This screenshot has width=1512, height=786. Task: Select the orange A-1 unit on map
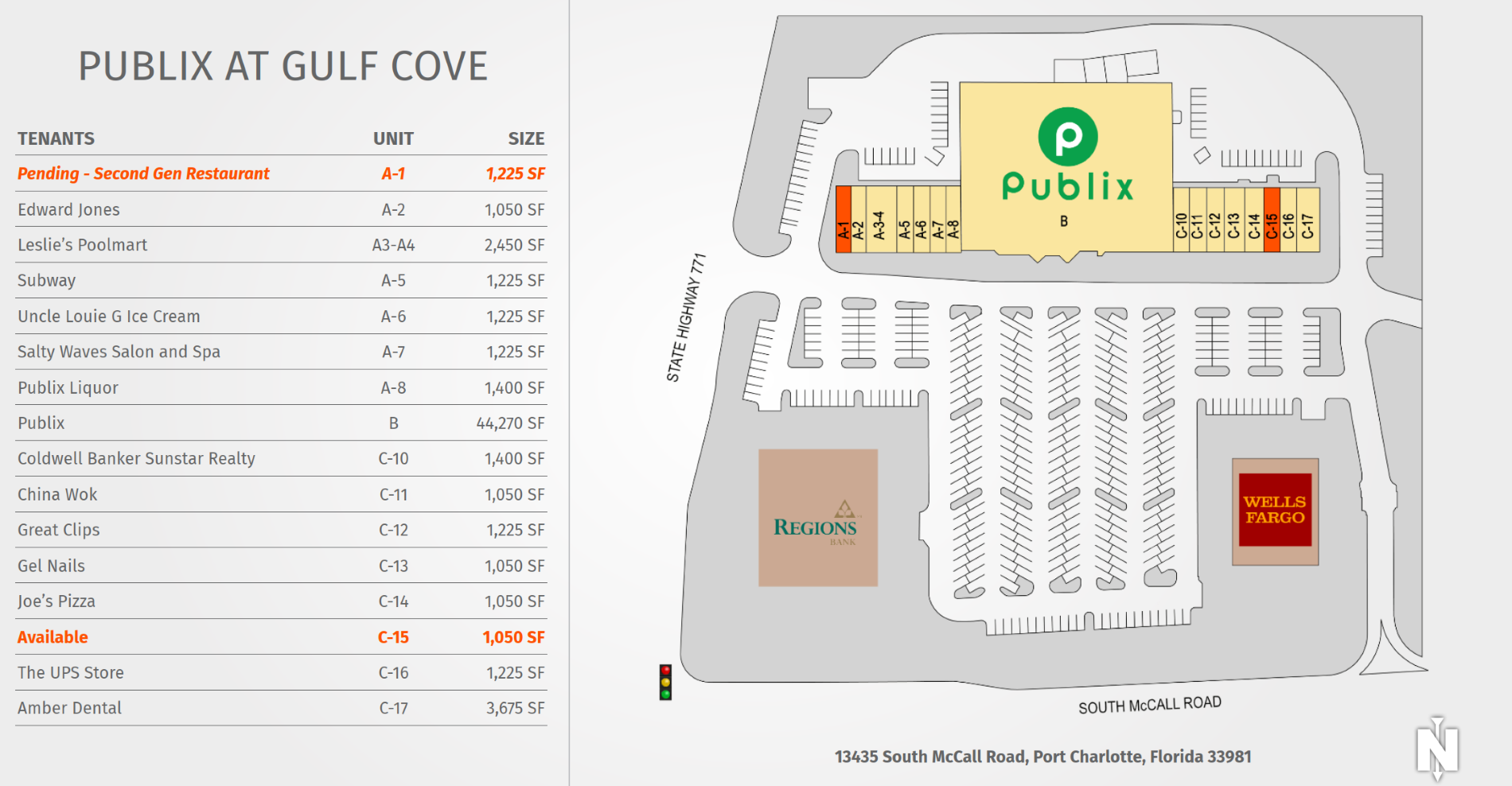point(843,220)
